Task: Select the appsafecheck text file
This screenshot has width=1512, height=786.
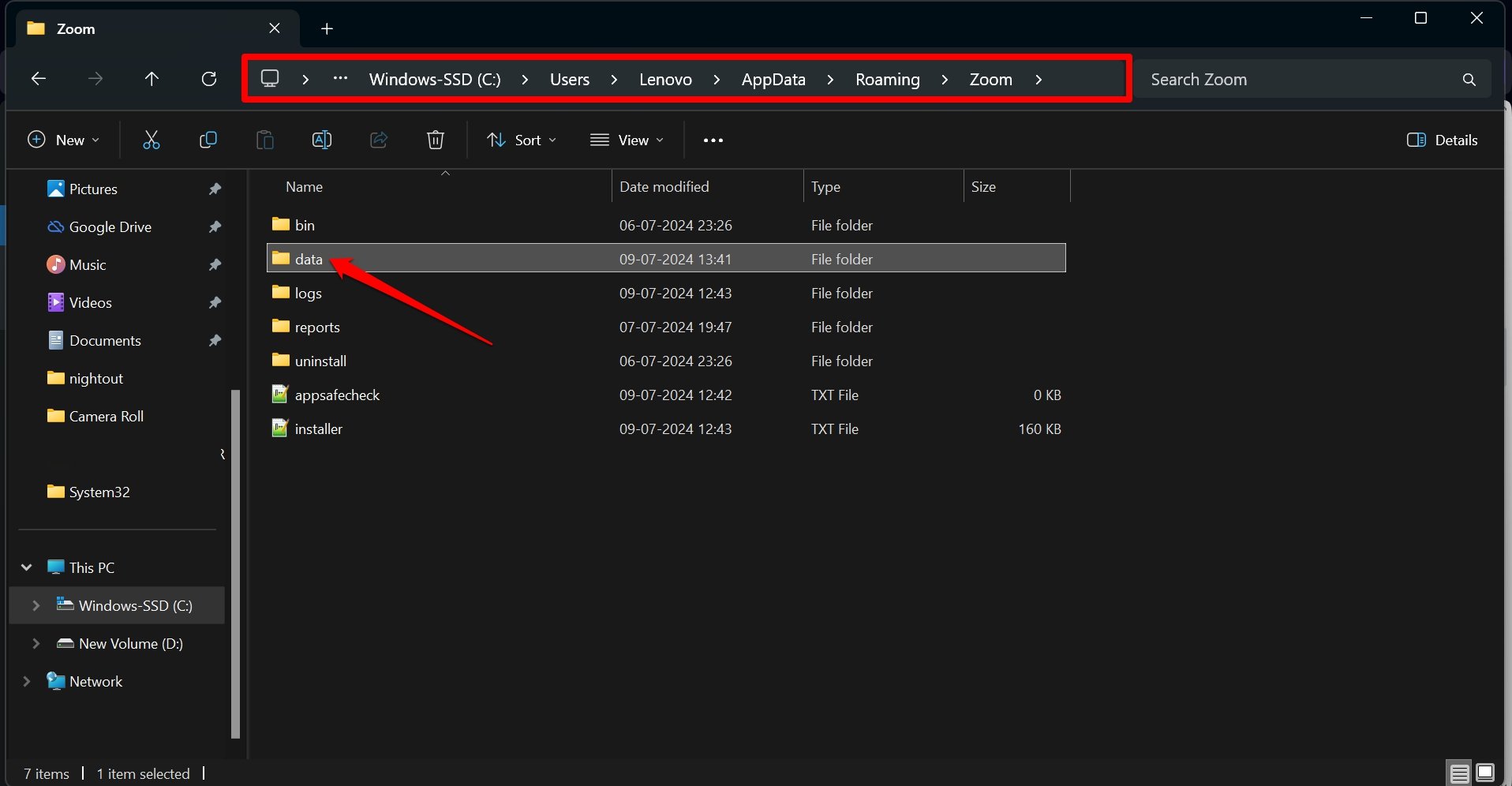Action: tap(666, 395)
